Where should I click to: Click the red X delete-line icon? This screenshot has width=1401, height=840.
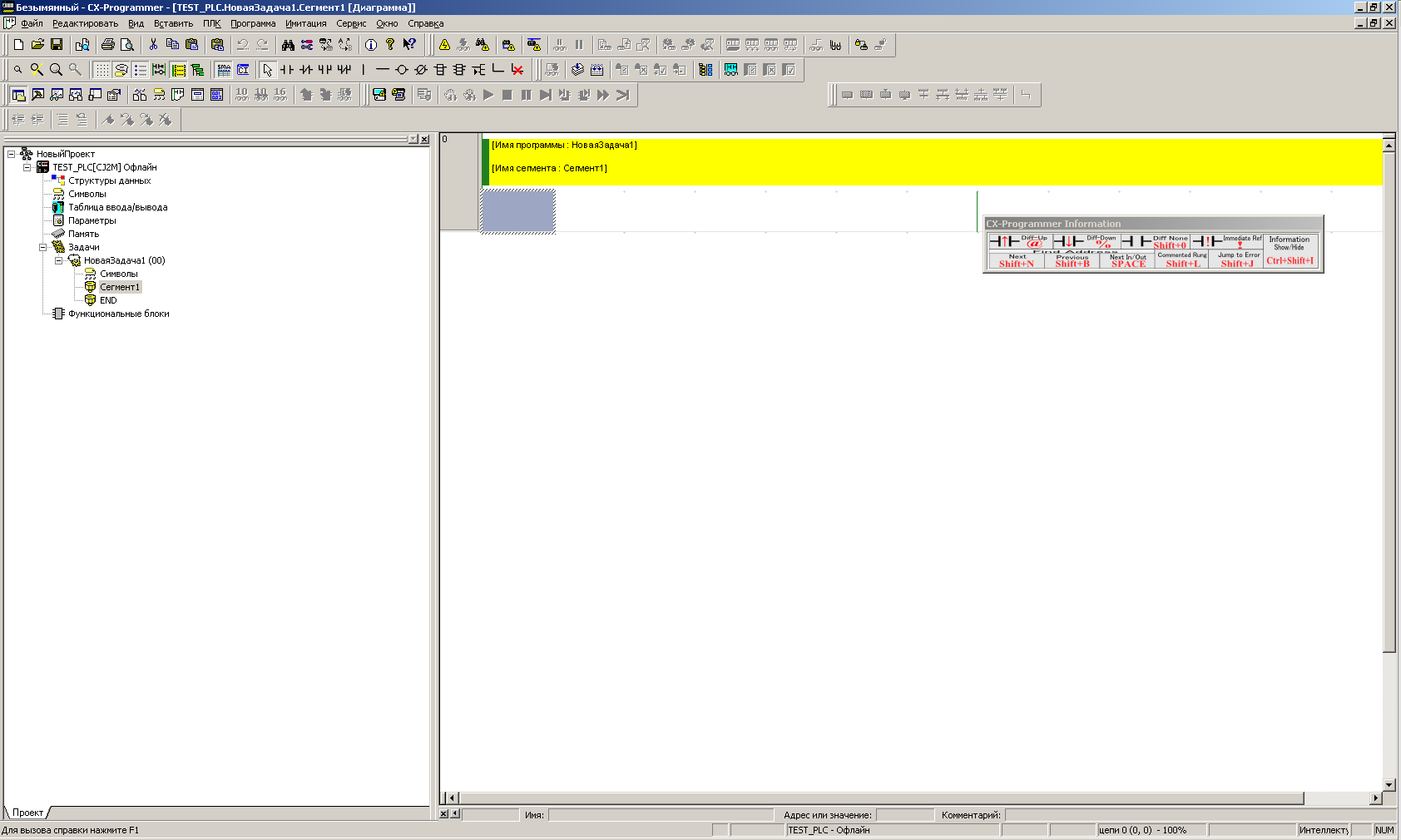517,70
